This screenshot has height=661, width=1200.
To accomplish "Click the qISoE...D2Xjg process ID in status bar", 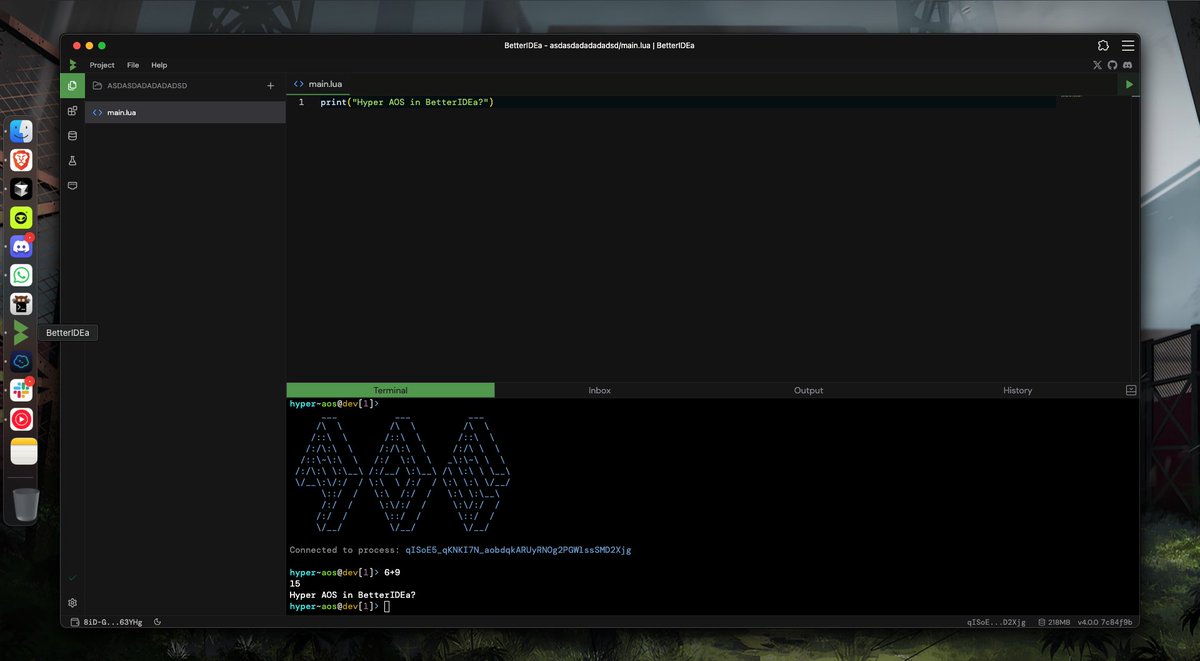I will [x=996, y=622].
